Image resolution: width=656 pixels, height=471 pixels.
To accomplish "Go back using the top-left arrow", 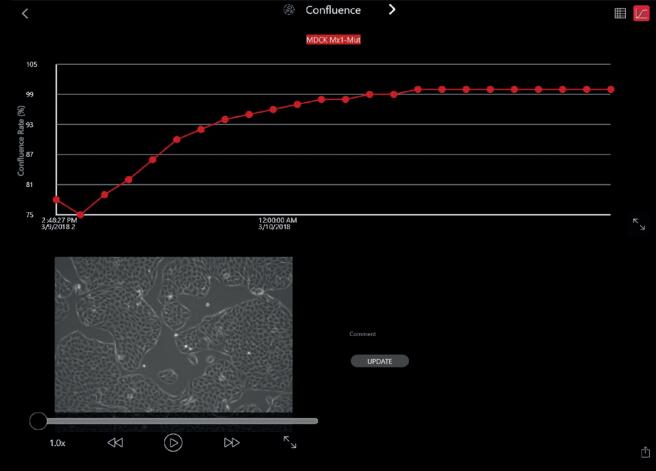I will click(x=25, y=13).
